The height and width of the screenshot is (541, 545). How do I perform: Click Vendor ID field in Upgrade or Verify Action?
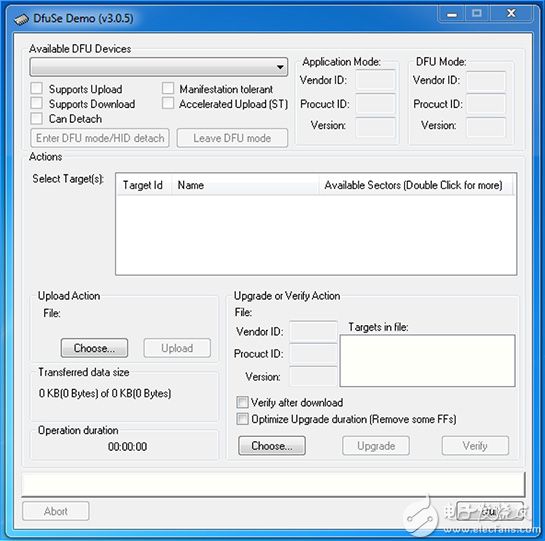pyautogui.click(x=313, y=331)
